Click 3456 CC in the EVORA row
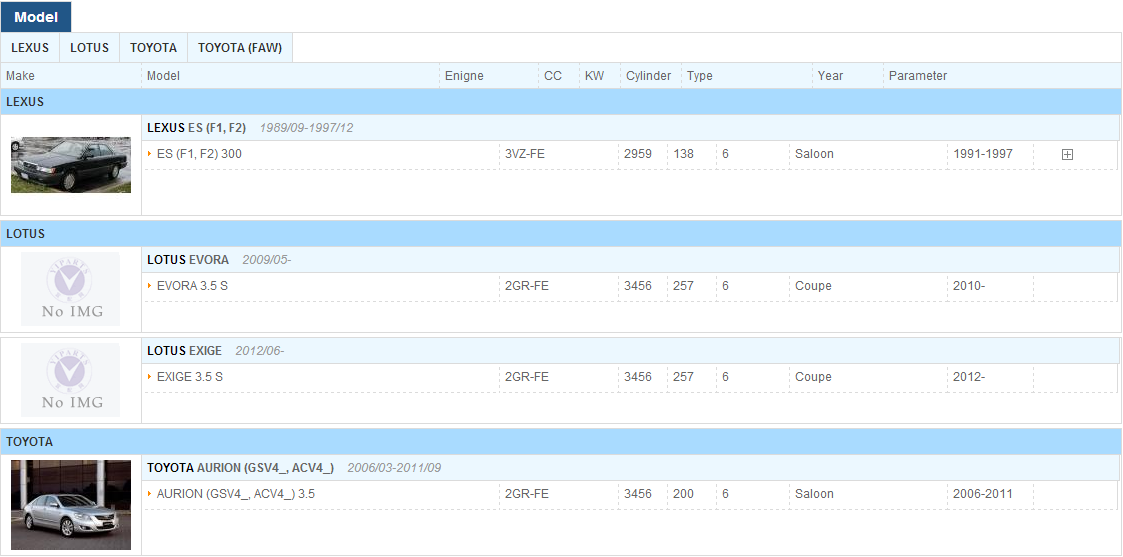 (x=638, y=286)
